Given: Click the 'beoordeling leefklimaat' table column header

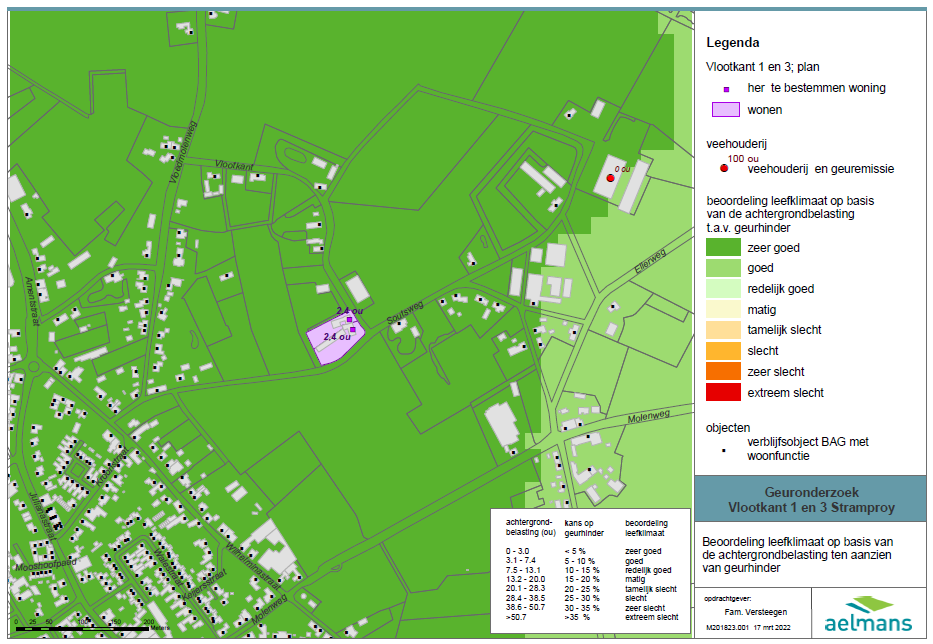Looking at the screenshot, I should tap(646, 528).
